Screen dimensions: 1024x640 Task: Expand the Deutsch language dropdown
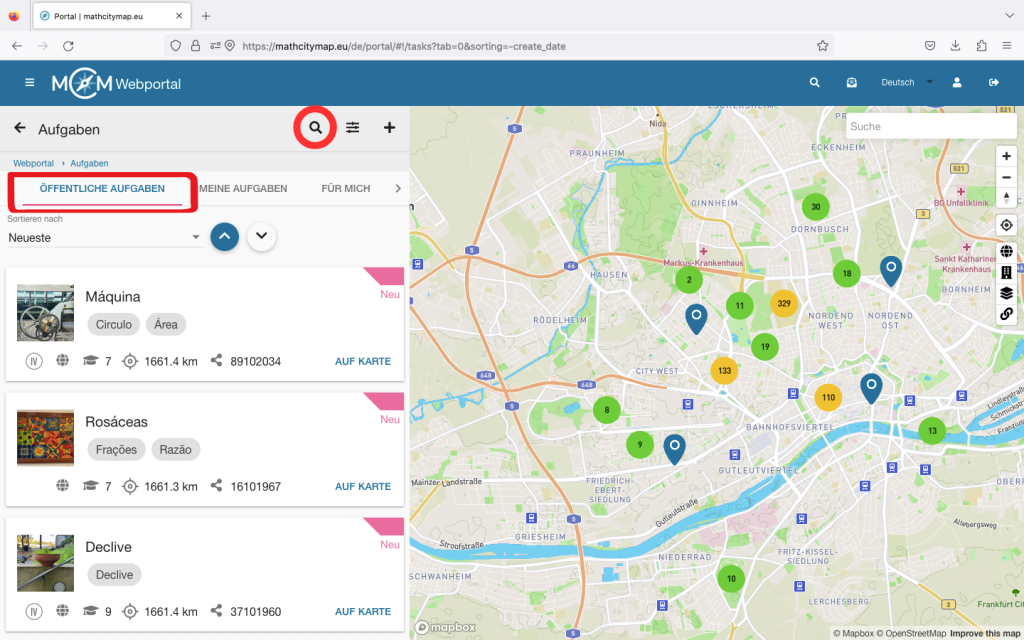(905, 83)
